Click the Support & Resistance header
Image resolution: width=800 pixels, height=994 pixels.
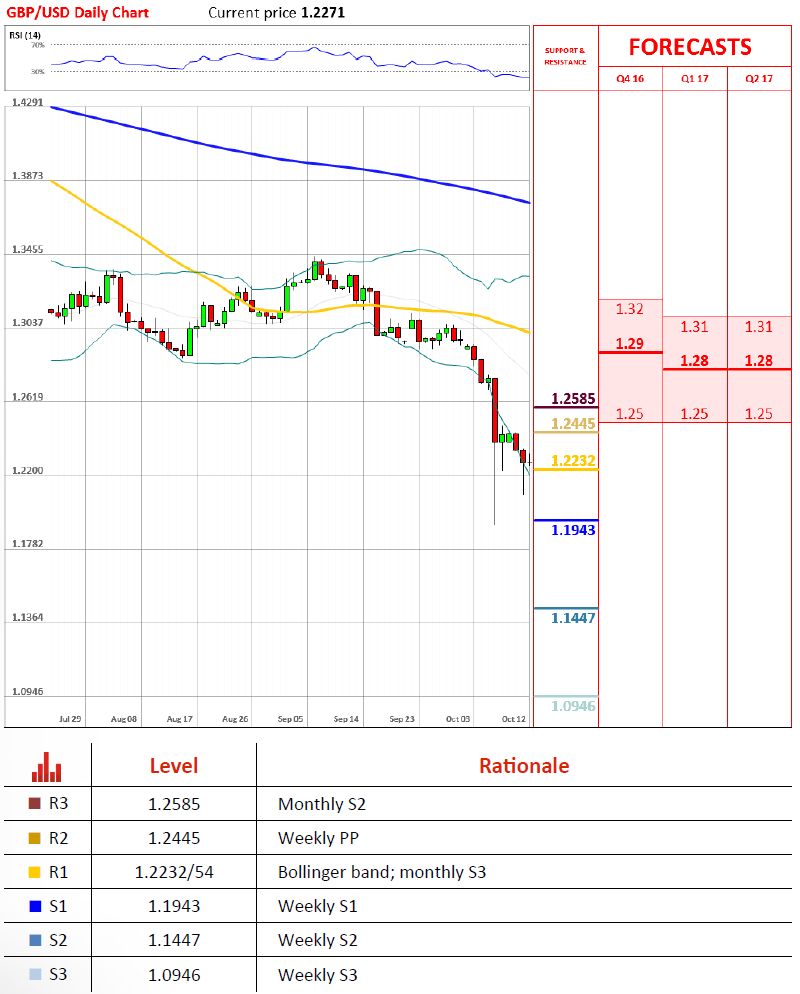coord(565,56)
